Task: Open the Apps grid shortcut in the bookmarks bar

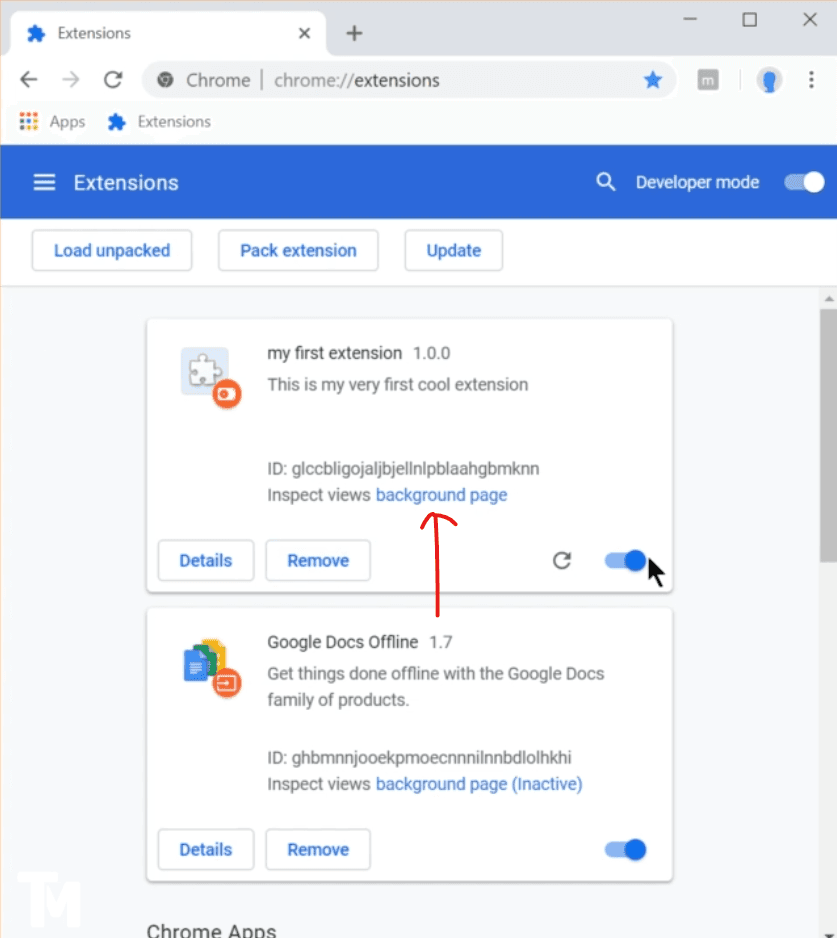Action: (x=52, y=121)
